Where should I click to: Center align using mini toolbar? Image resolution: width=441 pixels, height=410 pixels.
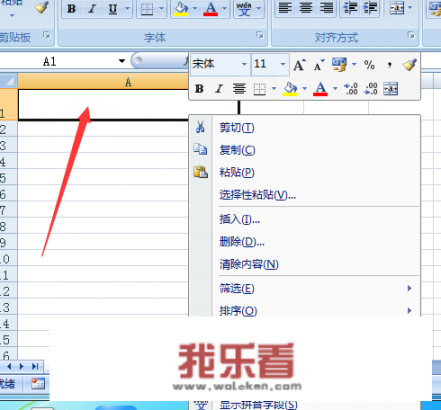click(x=239, y=89)
